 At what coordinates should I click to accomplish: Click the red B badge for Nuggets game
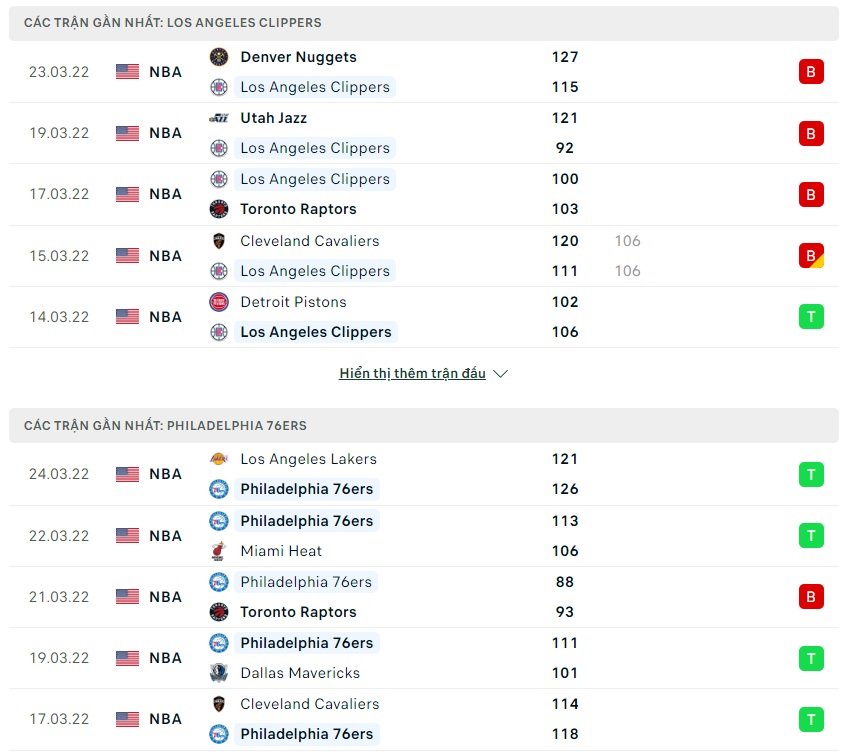pyautogui.click(x=811, y=72)
